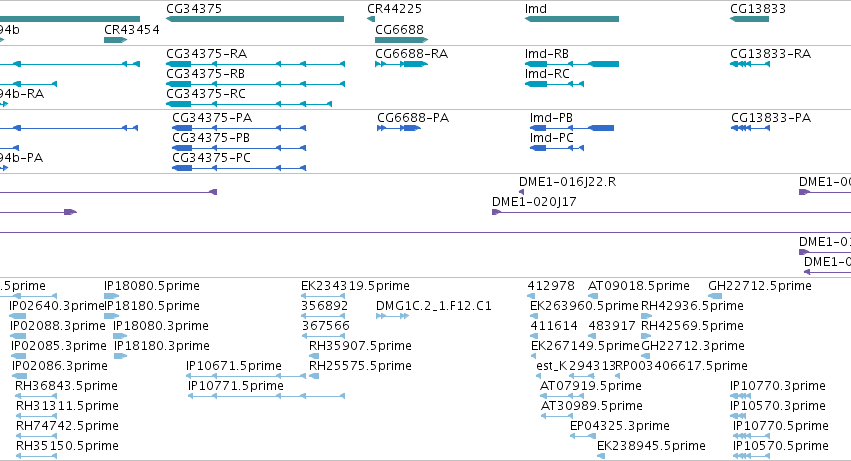Screen dimensions: 851x461
Task: Select EST IP10771.5prime
Action: [x=266, y=397]
